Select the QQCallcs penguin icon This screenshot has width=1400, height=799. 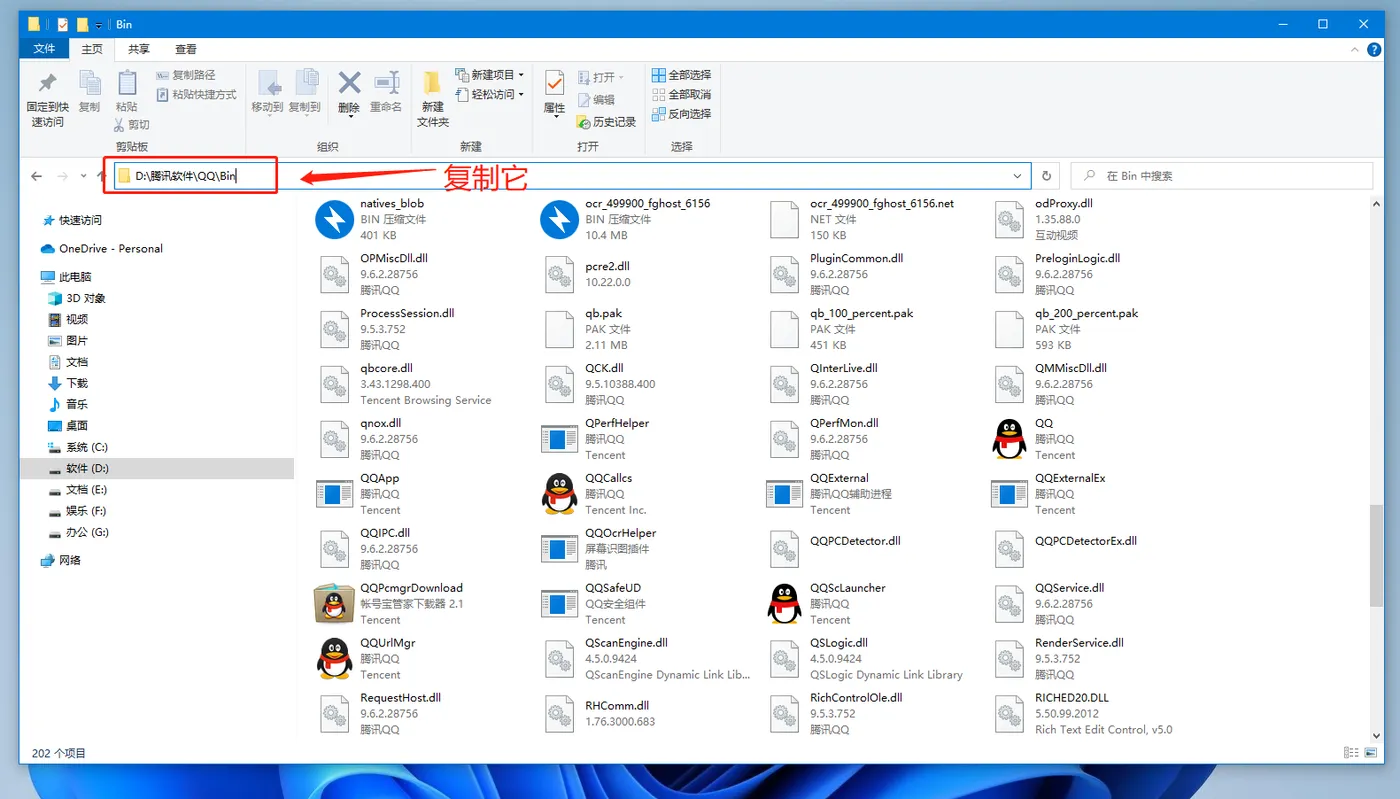pos(559,494)
